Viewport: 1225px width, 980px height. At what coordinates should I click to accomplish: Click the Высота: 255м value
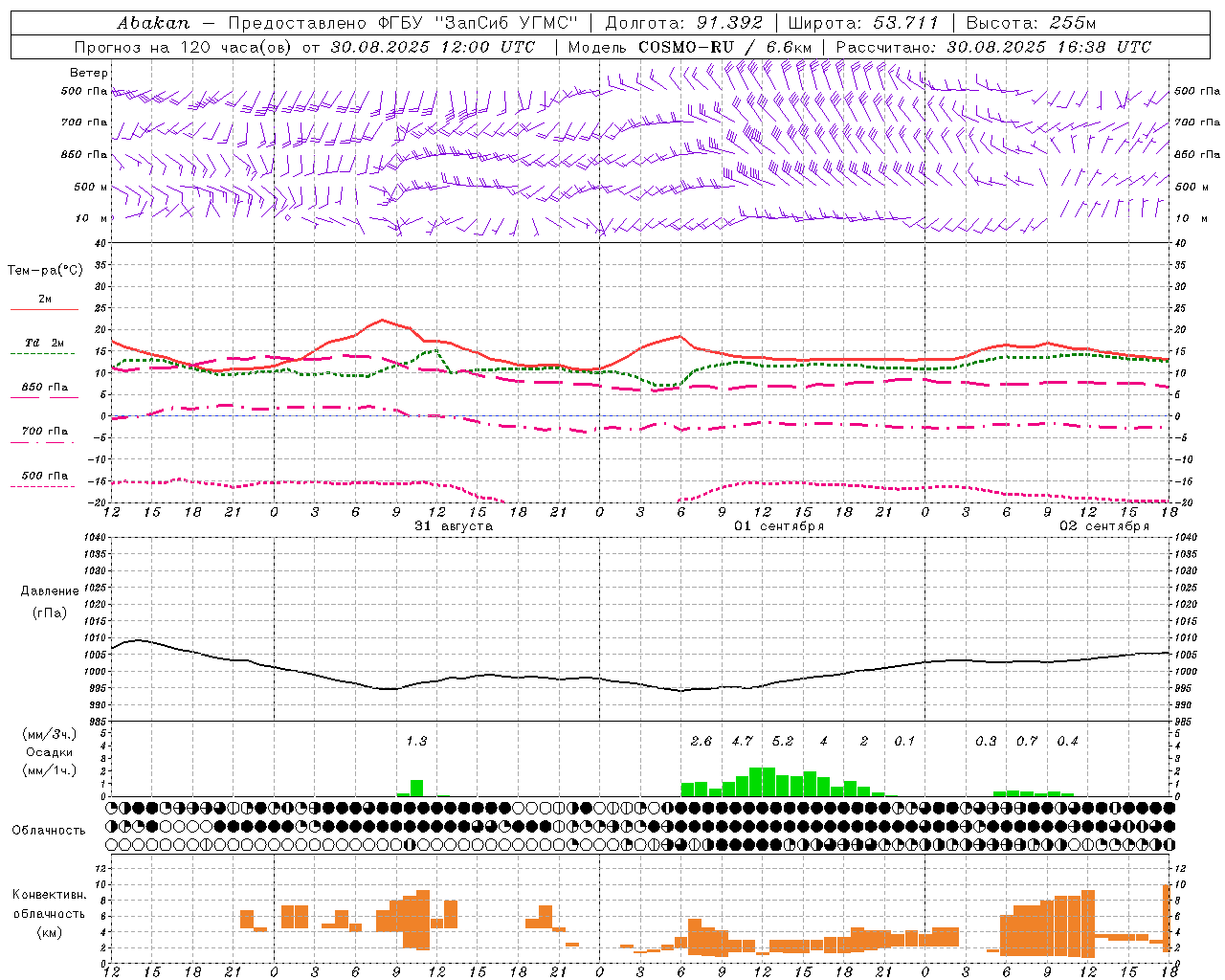tap(1031, 23)
